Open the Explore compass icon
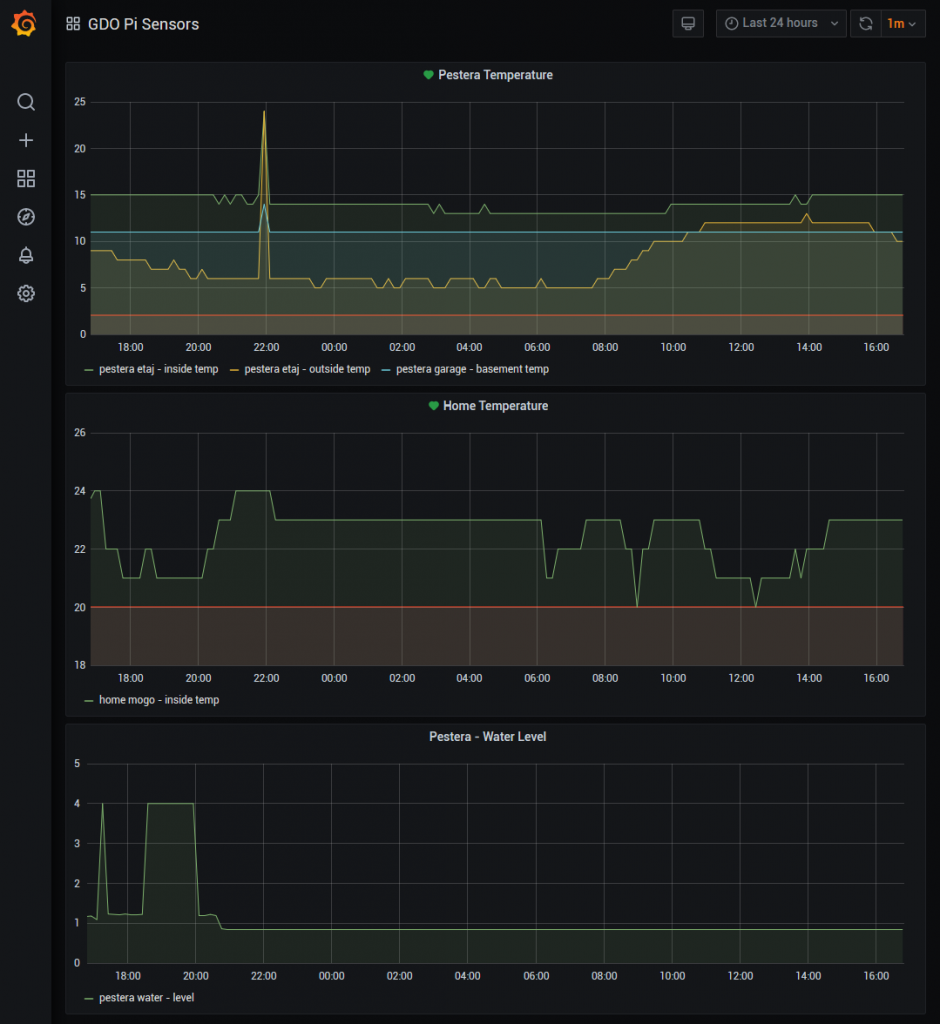Screen dimensions: 940x1024 (x=26, y=217)
